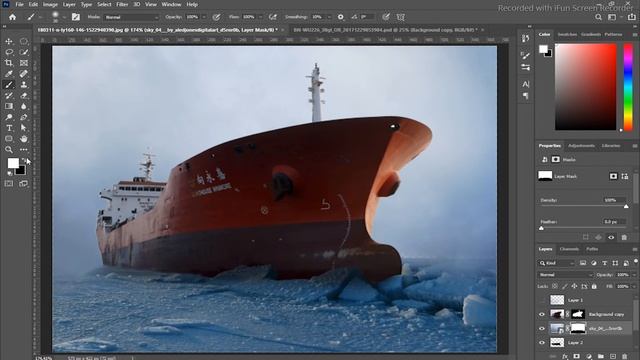640x360 pixels.
Task: Toggle lock transparent pixels icon
Action: [x=555, y=287]
